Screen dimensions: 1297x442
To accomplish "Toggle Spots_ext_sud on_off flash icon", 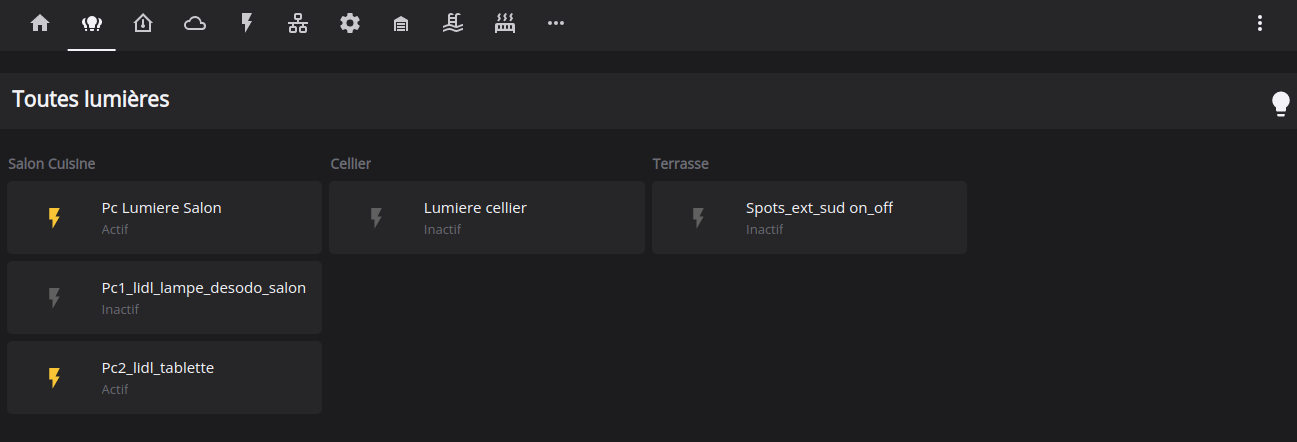I will pyautogui.click(x=699, y=218).
